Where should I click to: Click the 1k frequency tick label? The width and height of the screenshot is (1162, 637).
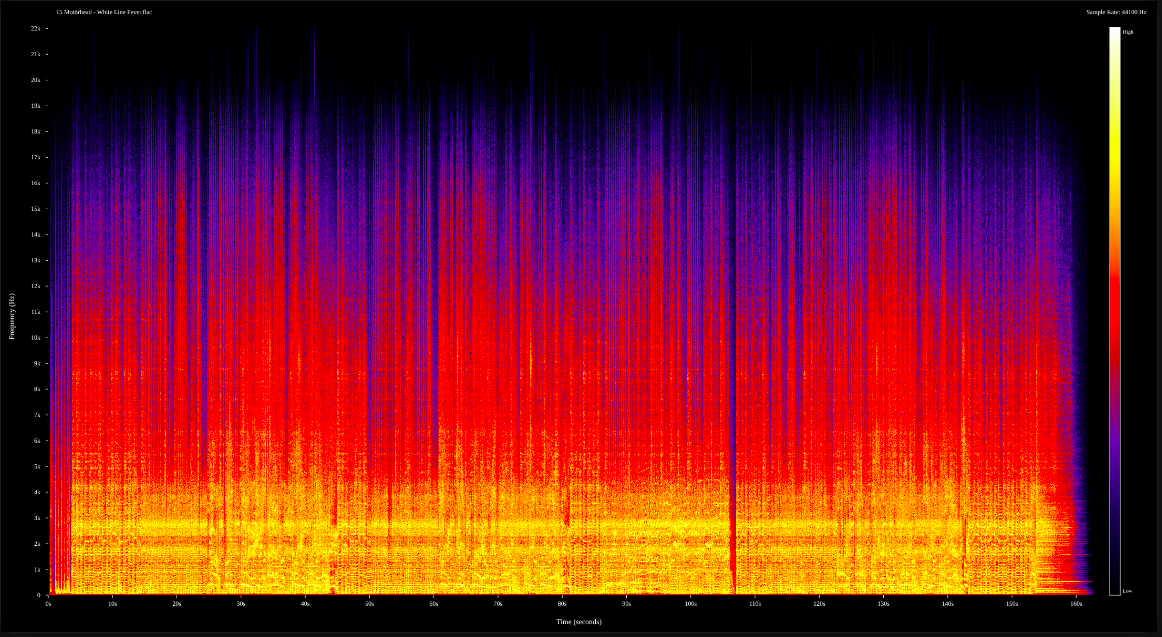39,569
